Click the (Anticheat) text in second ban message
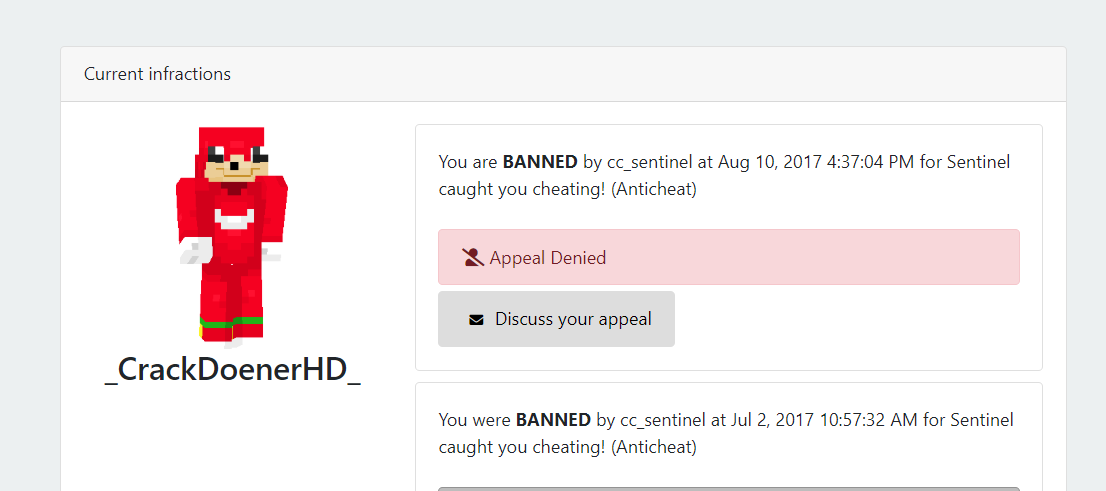Image resolution: width=1106 pixels, height=491 pixels. (x=654, y=447)
